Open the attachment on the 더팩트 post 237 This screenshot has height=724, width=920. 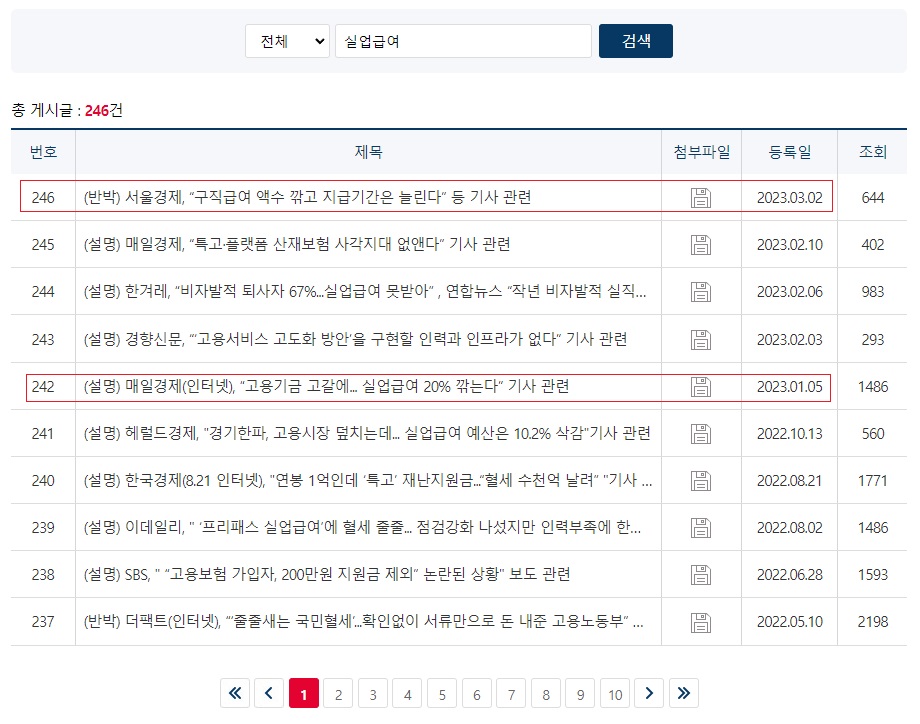(x=701, y=621)
